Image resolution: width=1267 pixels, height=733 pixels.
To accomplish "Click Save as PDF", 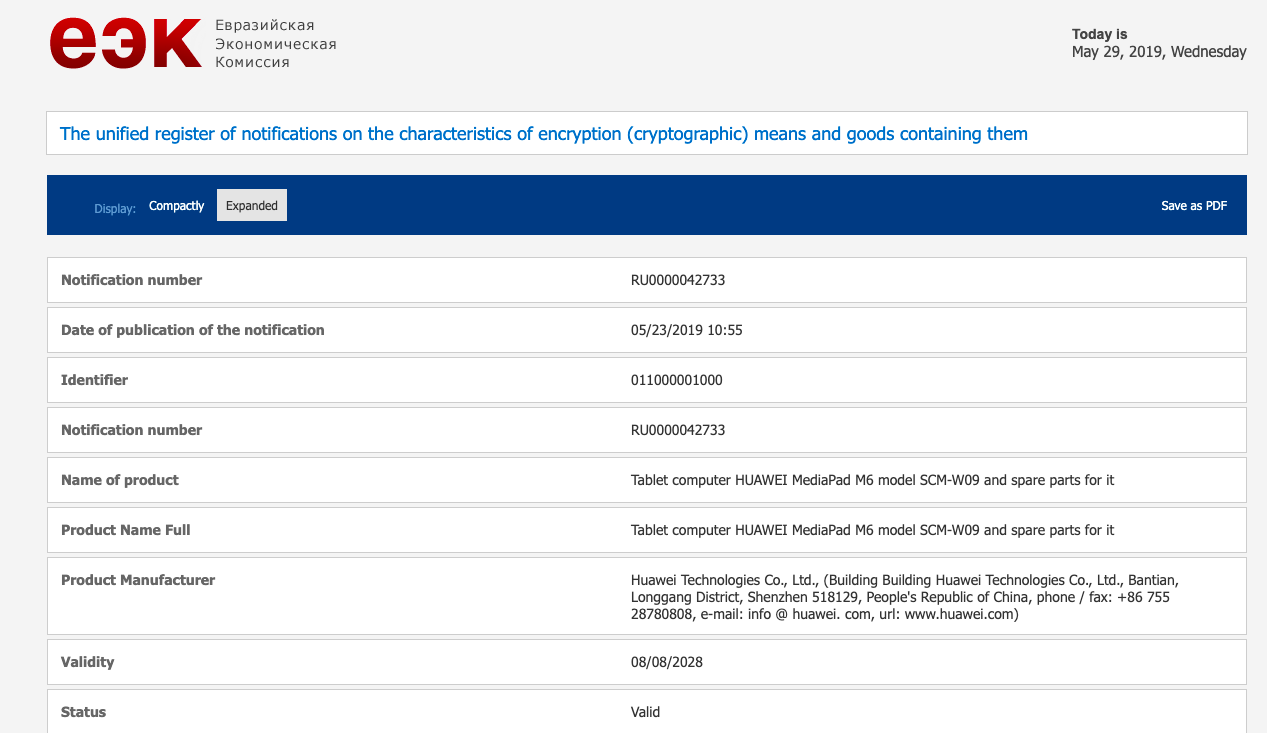I will [x=1194, y=206].
